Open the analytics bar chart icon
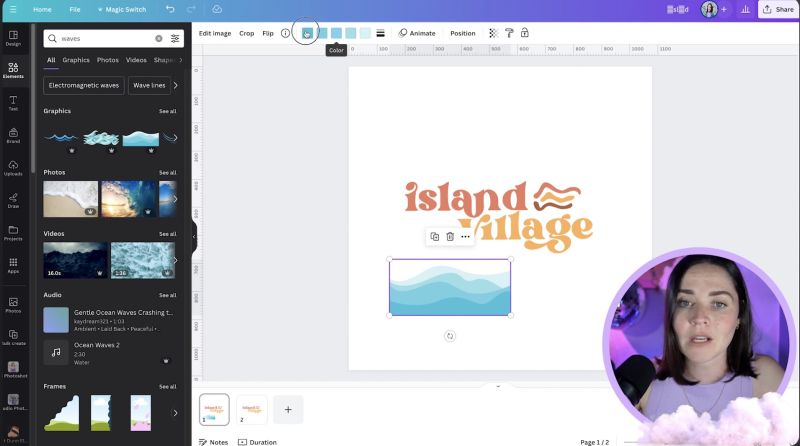This screenshot has height=446, width=800. click(745, 9)
